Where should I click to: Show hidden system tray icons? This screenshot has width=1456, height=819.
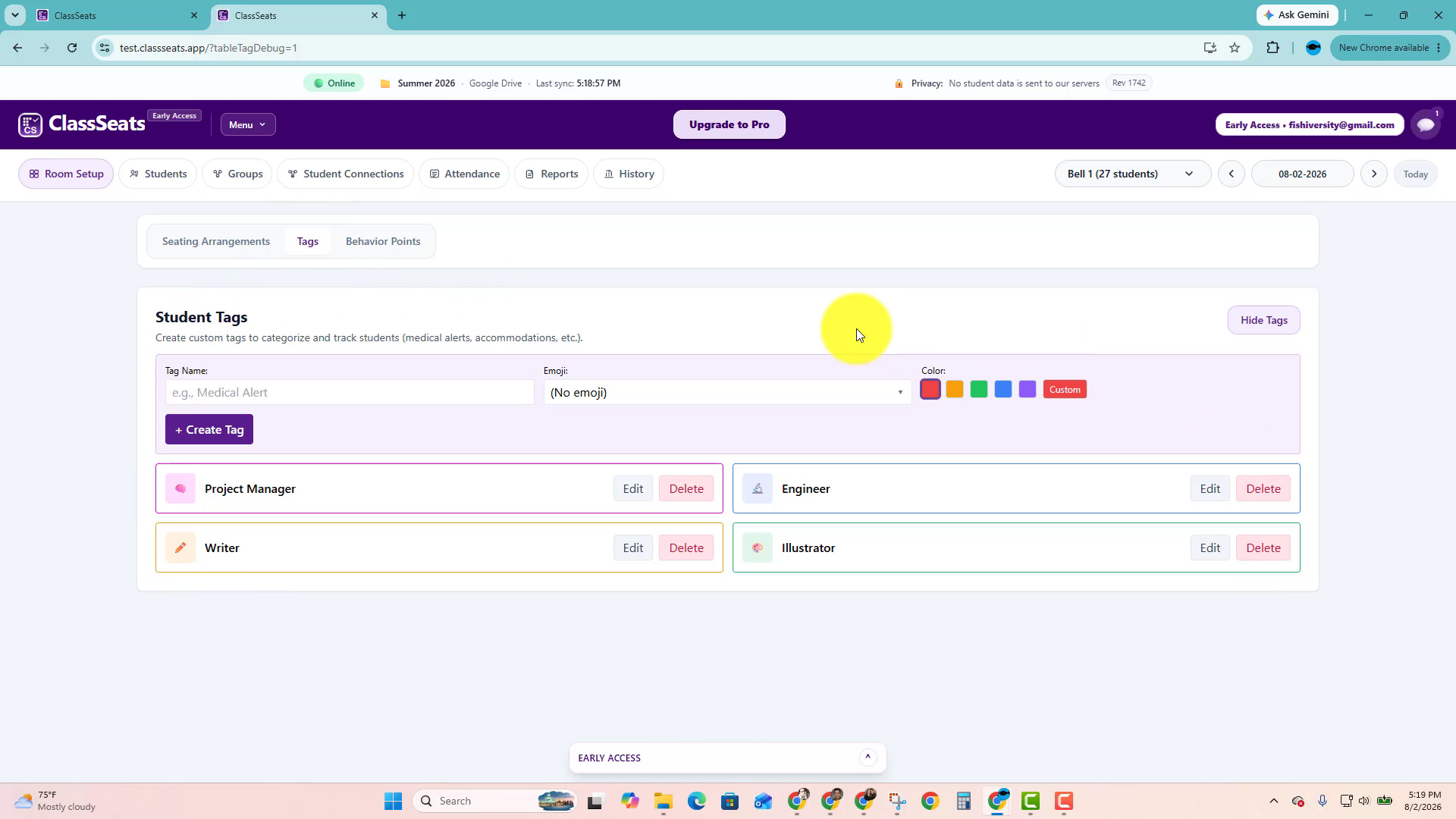(x=1274, y=801)
